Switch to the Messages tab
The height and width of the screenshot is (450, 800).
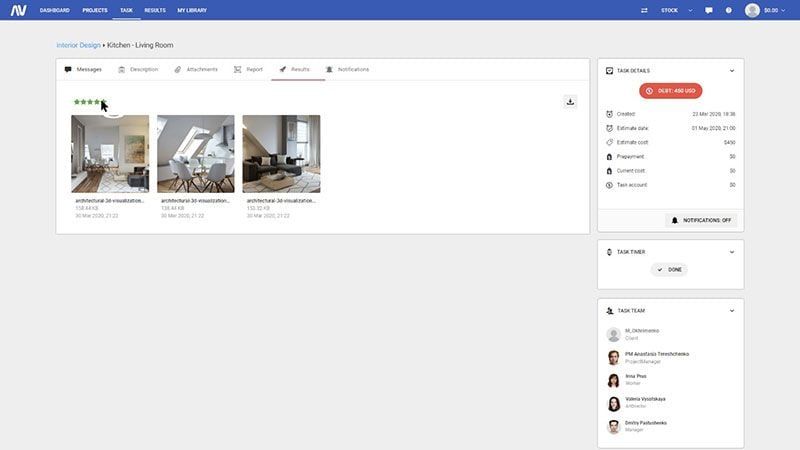[x=83, y=69]
